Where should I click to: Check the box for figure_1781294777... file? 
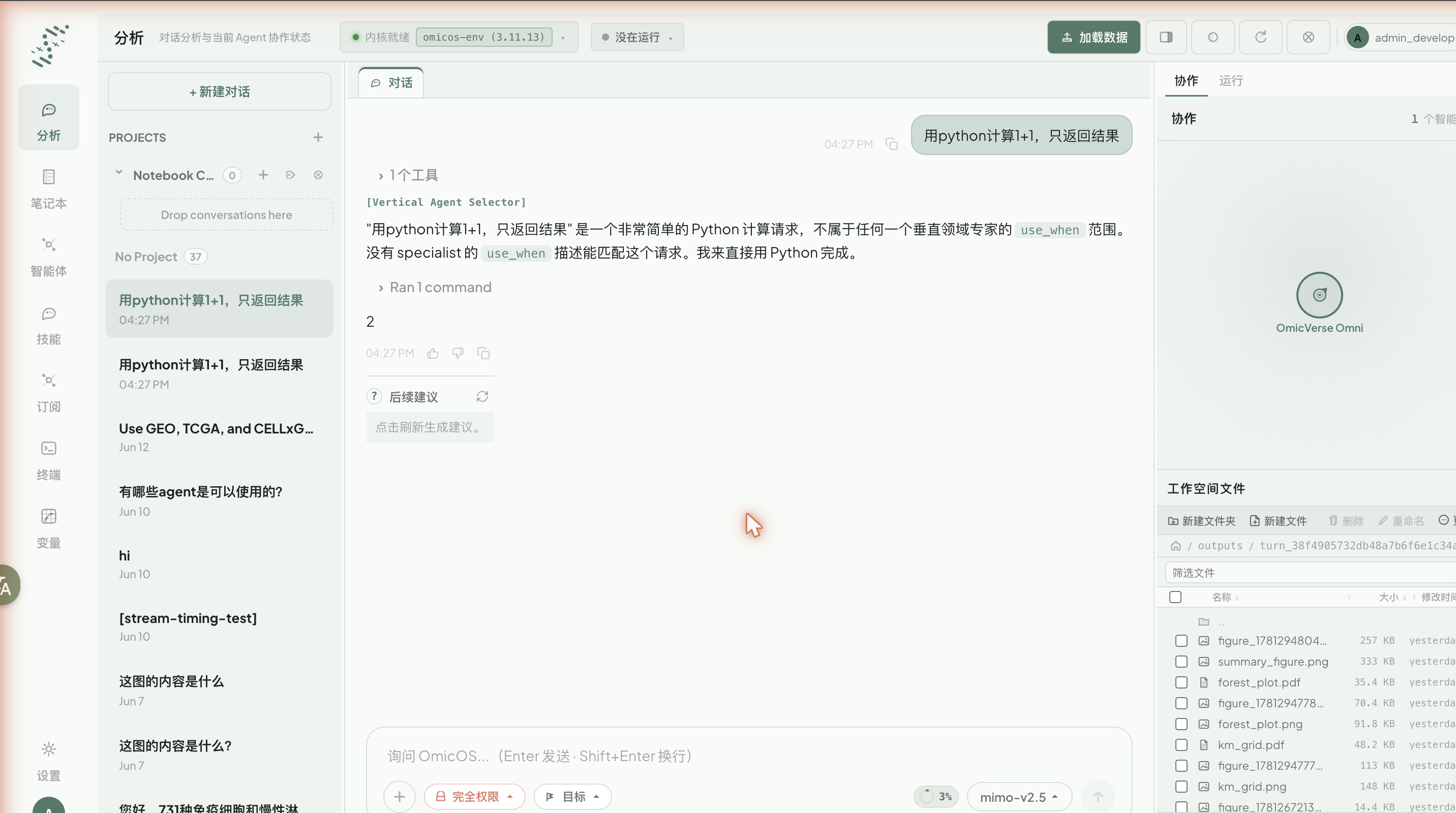(x=1181, y=766)
